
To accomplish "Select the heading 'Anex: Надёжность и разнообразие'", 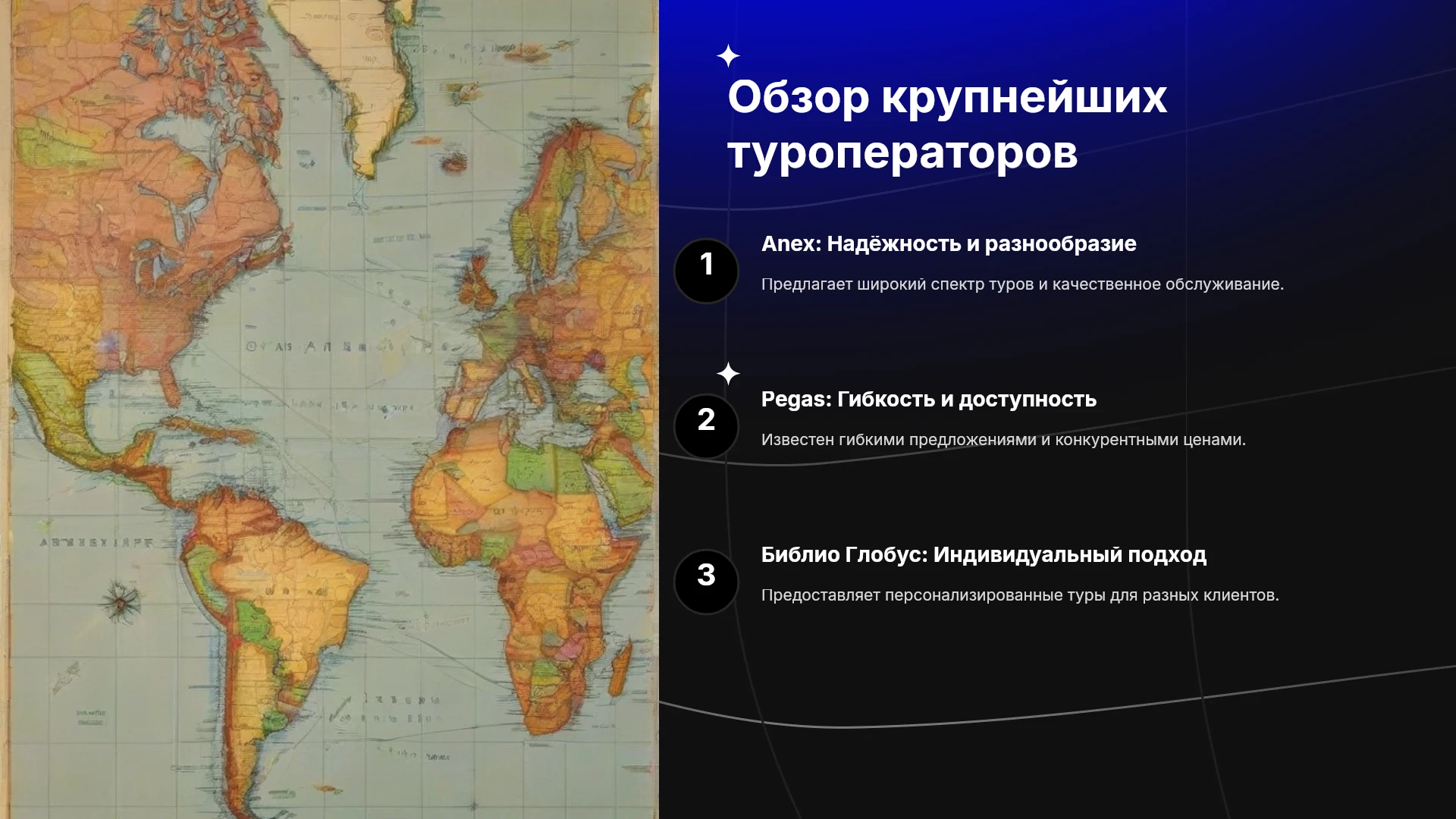I will [x=949, y=243].
